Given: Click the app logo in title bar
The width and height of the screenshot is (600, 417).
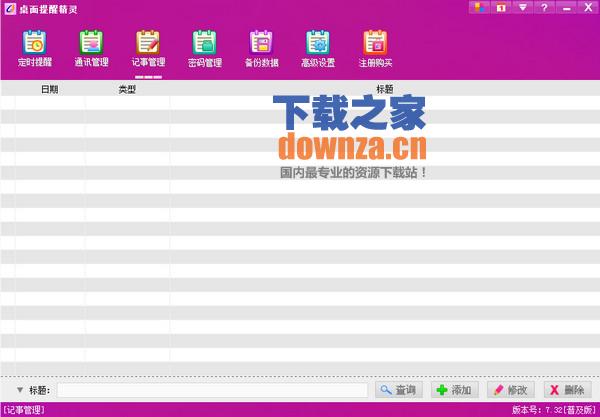Looking at the screenshot, I should coord(10,8).
